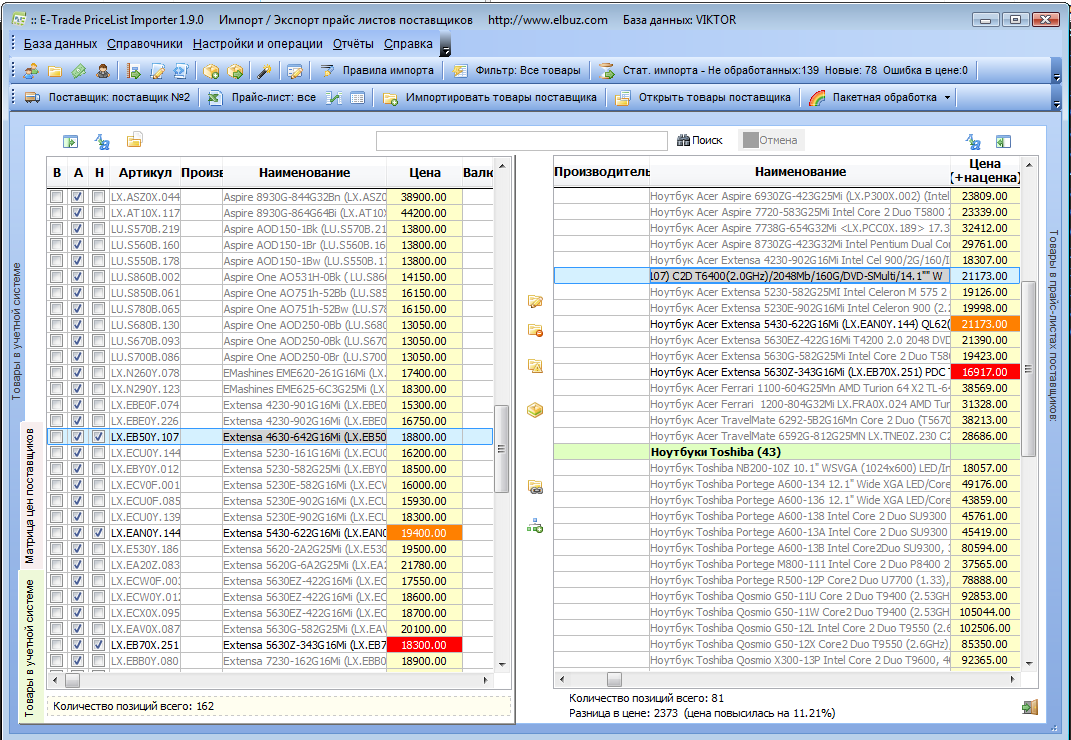Toggle column А checkbox for LX.EBB0Y.080
The height and width of the screenshot is (740, 1071).
click(x=78, y=661)
